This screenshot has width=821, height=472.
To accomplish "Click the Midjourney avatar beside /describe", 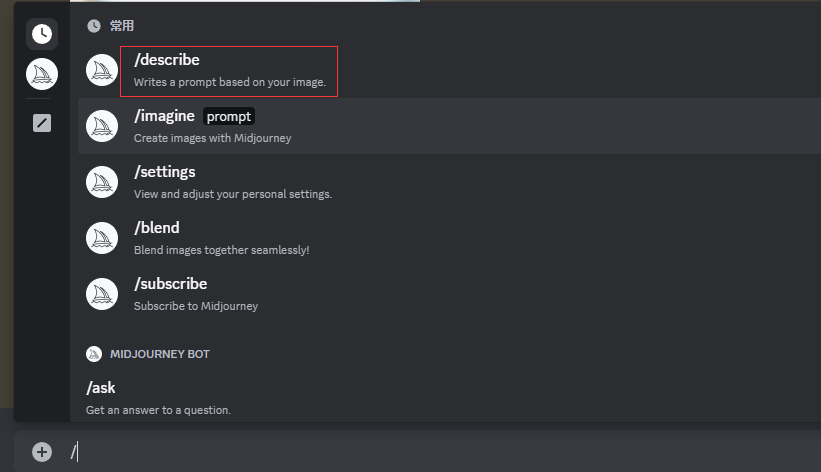I will [x=102, y=70].
